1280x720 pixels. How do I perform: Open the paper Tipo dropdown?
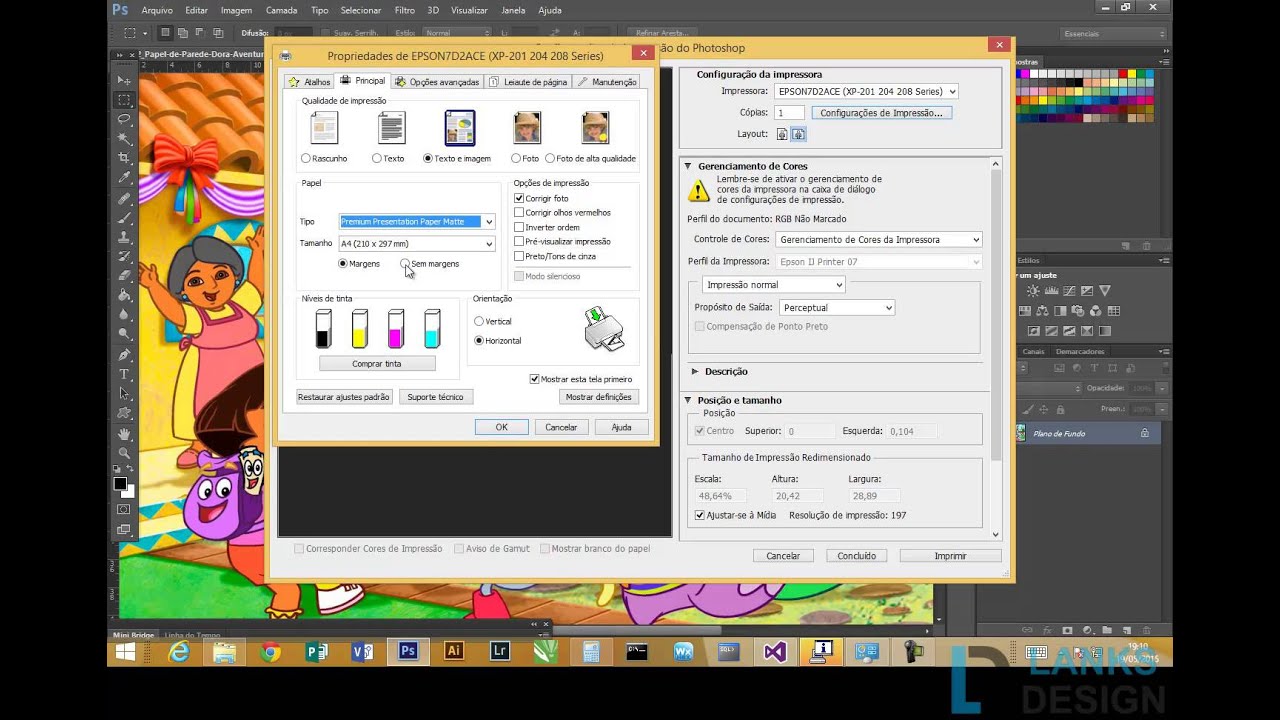tap(418, 222)
